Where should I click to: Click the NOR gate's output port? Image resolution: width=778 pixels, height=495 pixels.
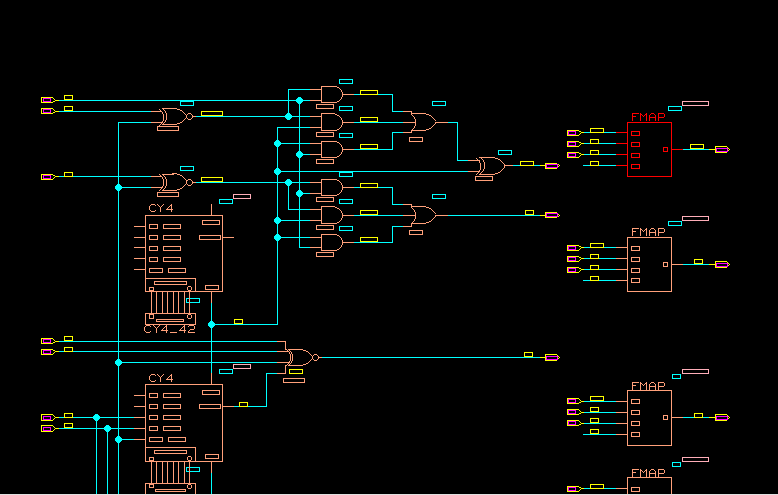click(x=551, y=357)
